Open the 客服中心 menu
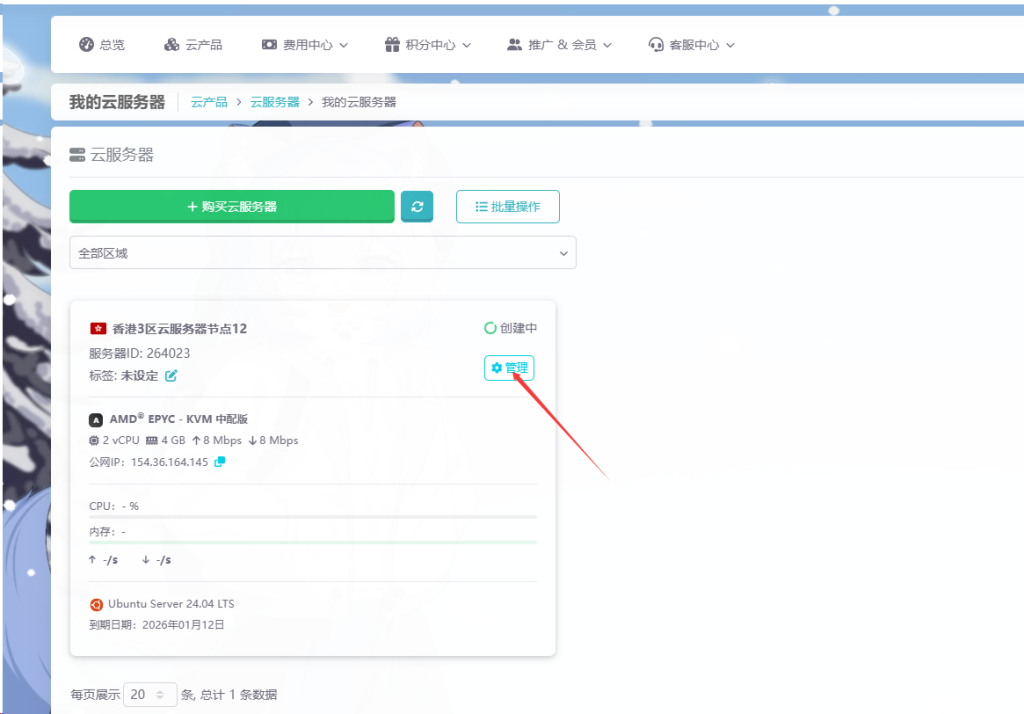 (691, 45)
